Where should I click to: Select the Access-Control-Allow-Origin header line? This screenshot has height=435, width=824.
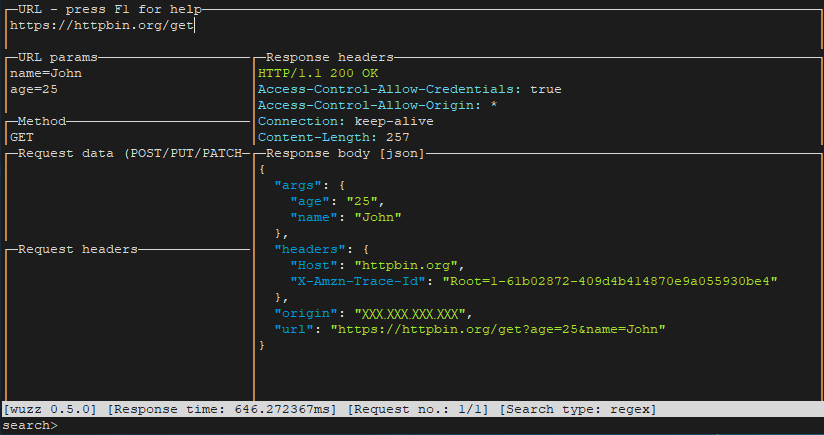tap(378, 105)
